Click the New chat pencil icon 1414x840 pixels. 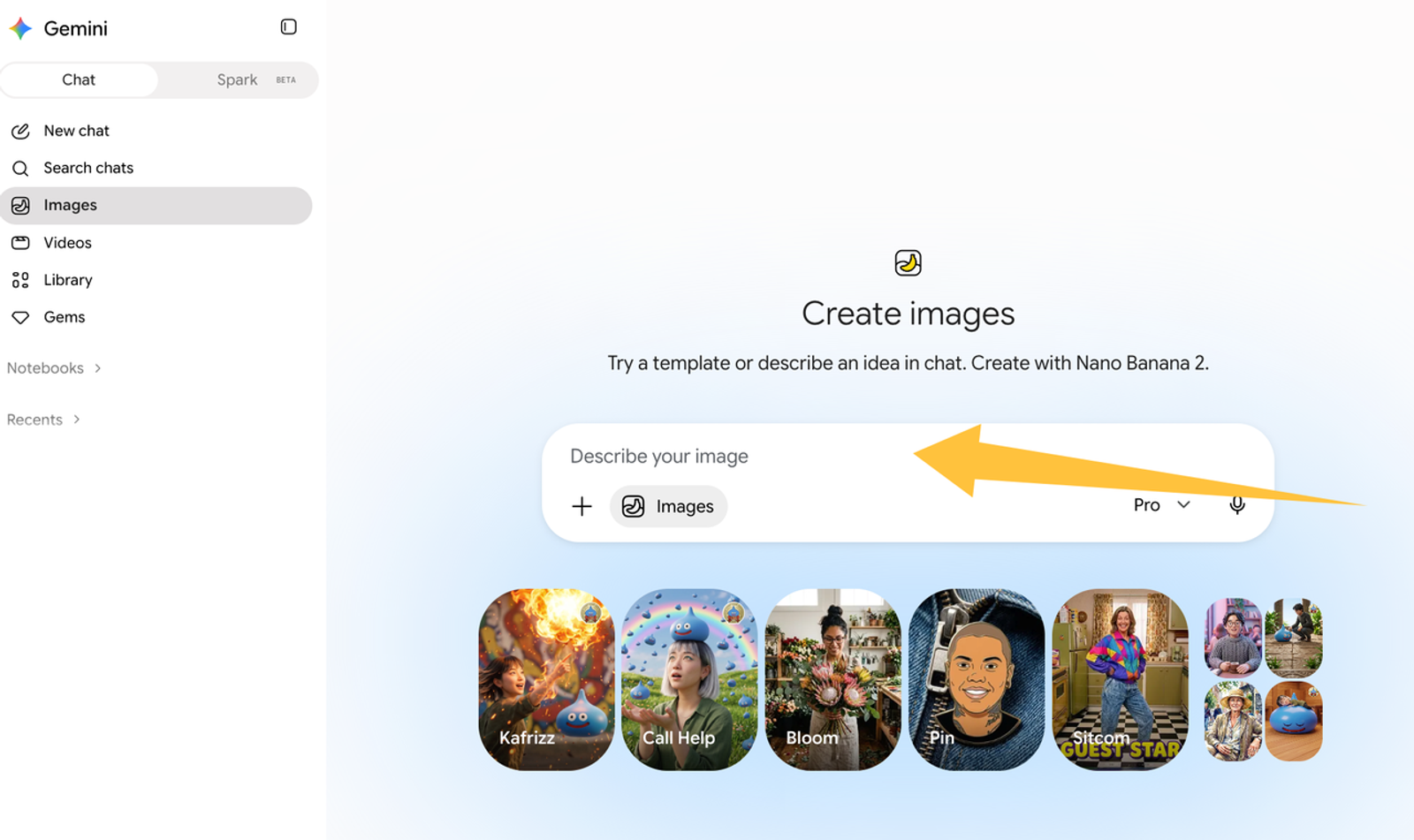click(20, 131)
